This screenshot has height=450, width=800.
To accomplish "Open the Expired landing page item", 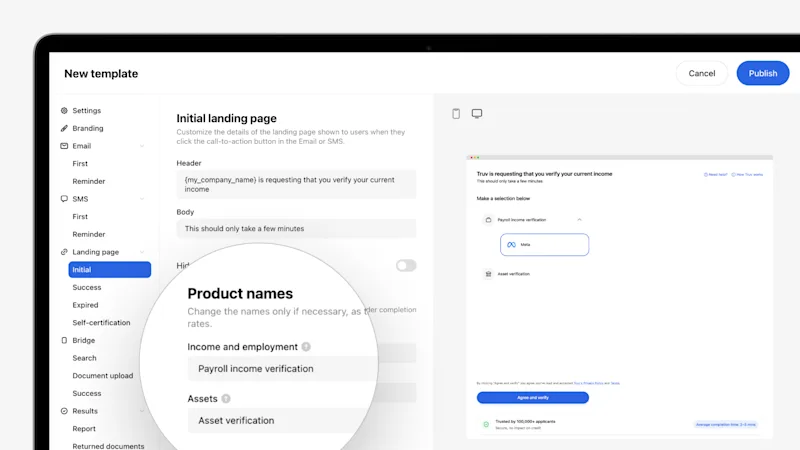I will pyautogui.click(x=85, y=305).
